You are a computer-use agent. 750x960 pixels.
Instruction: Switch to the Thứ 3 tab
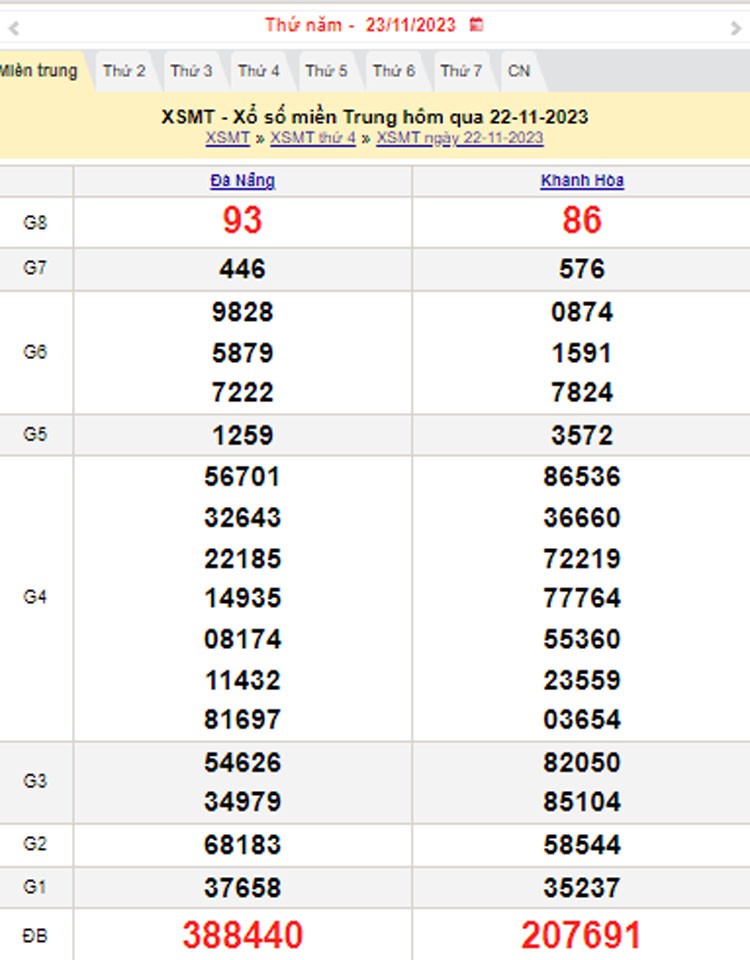pos(191,71)
